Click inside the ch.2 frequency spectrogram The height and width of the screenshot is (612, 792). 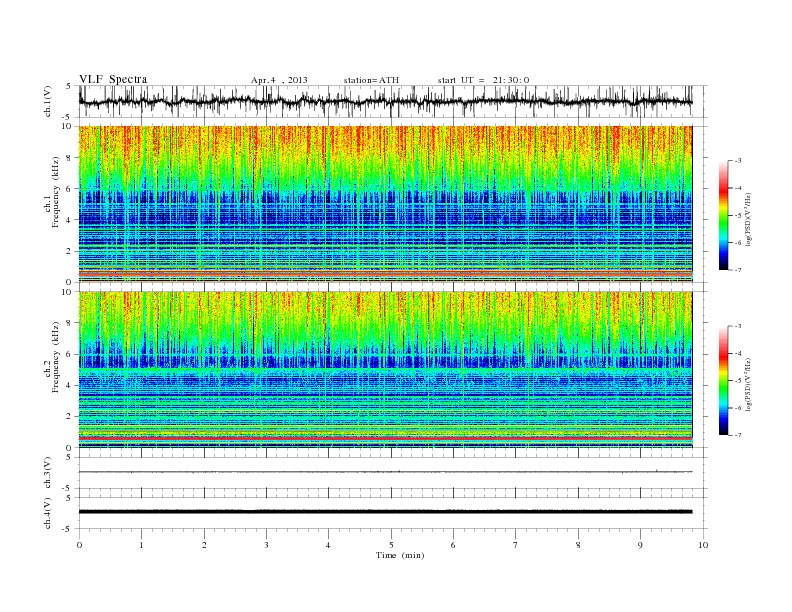(385, 370)
